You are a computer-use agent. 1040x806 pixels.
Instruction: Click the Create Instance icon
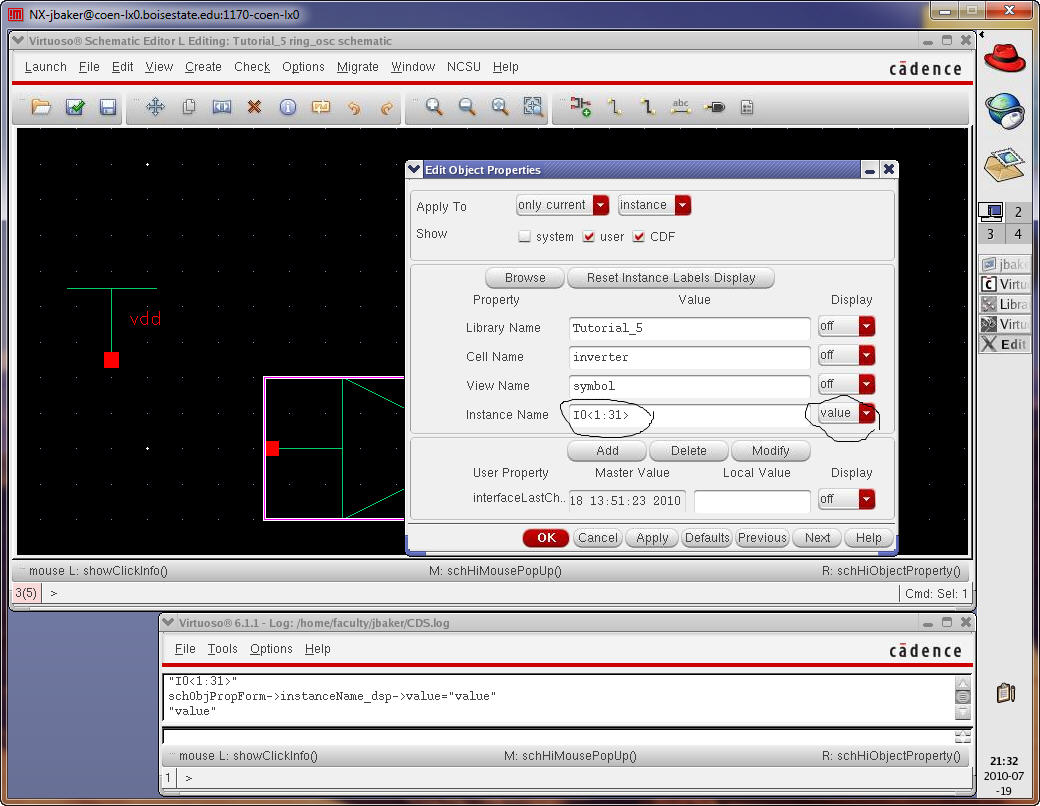tap(580, 107)
